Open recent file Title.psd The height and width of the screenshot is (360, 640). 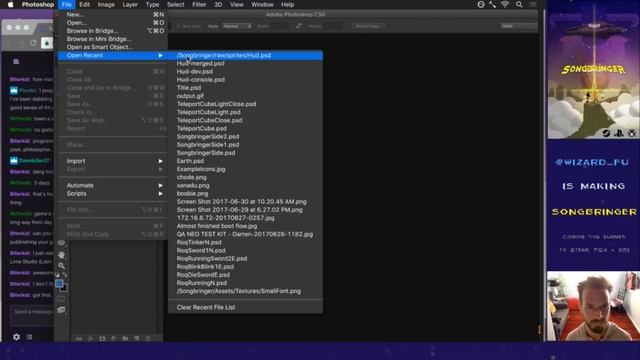[245, 88]
